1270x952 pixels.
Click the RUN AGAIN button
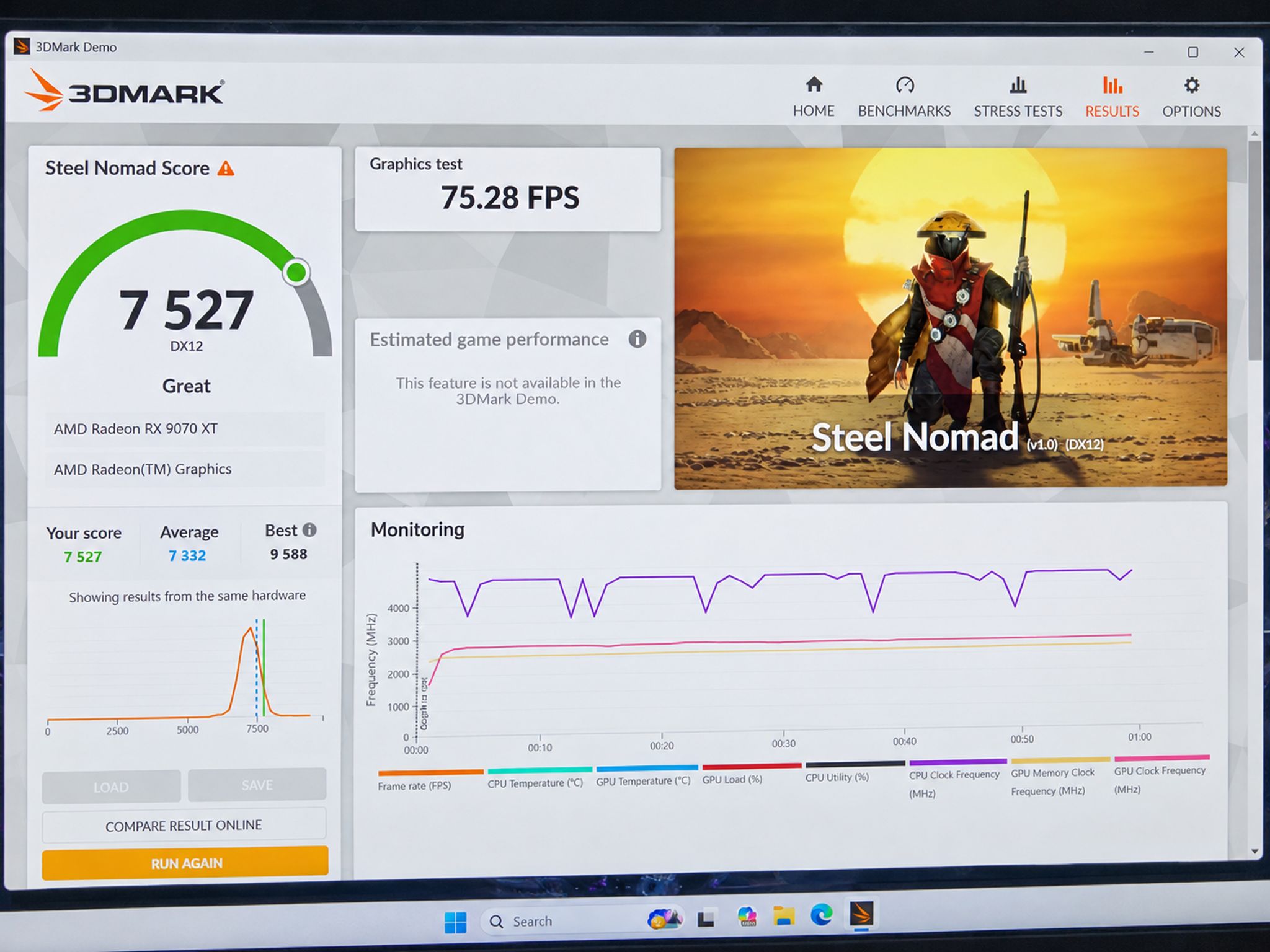coord(185,863)
